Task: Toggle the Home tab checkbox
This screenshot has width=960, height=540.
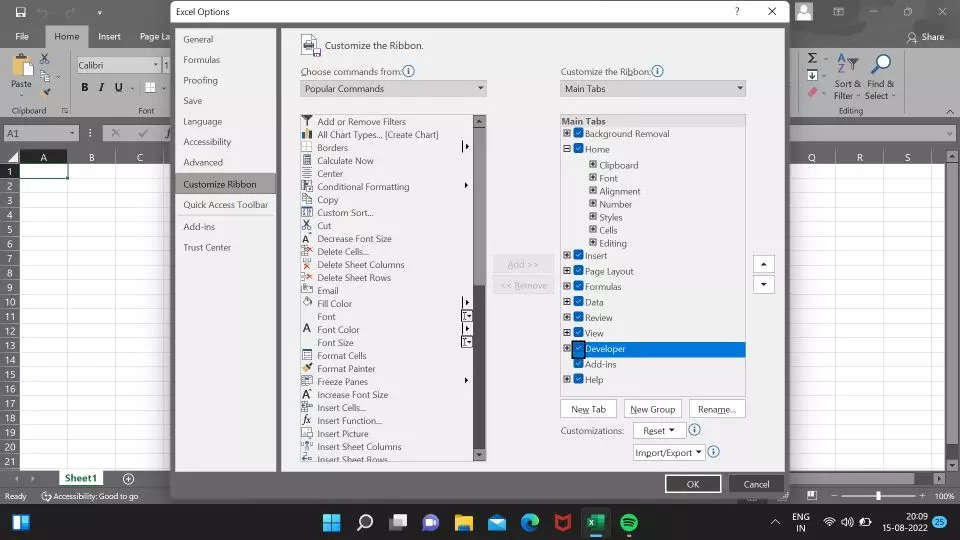Action: coord(579,148)
